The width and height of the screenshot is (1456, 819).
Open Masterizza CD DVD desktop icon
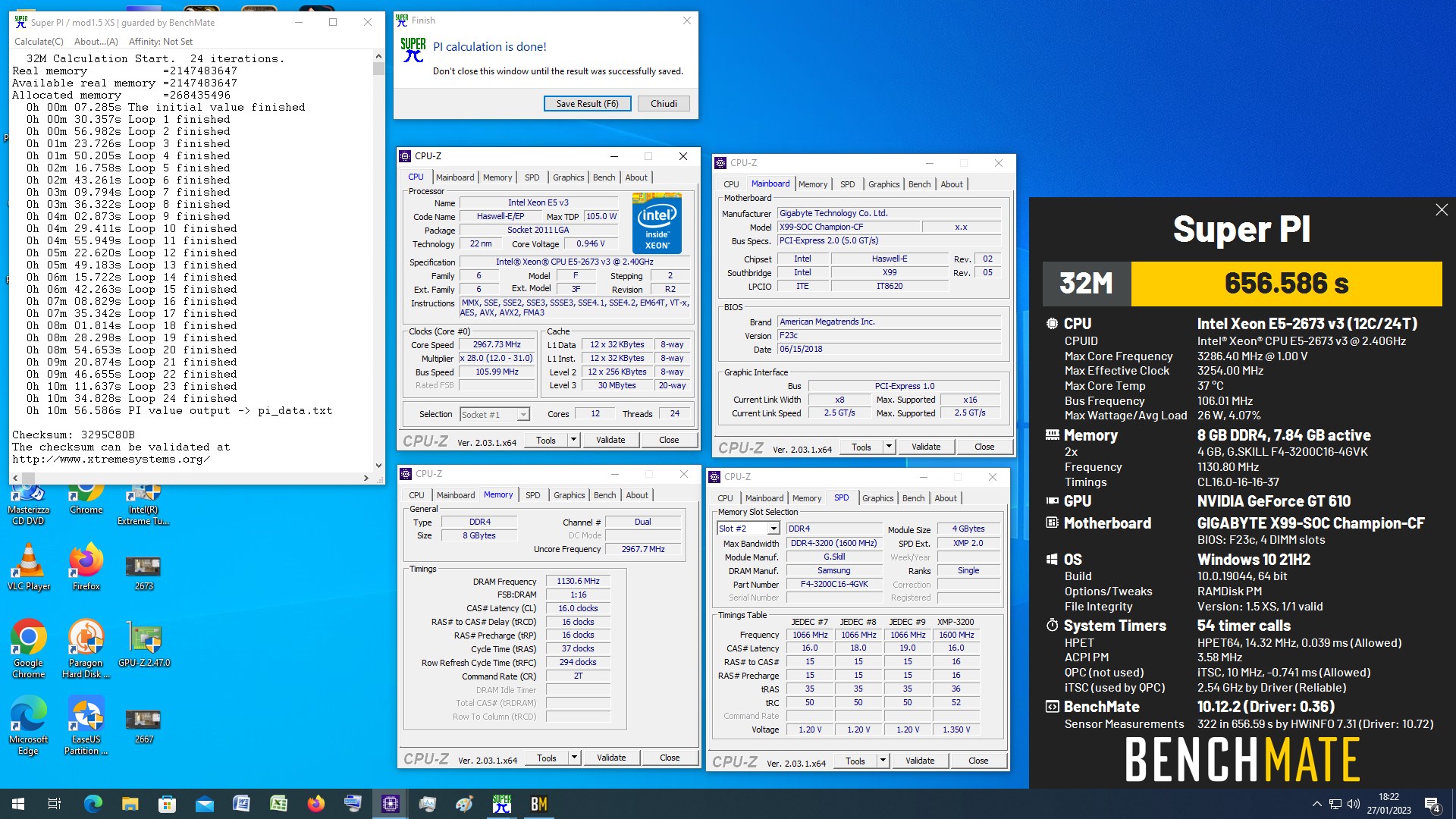click(29, 506)
